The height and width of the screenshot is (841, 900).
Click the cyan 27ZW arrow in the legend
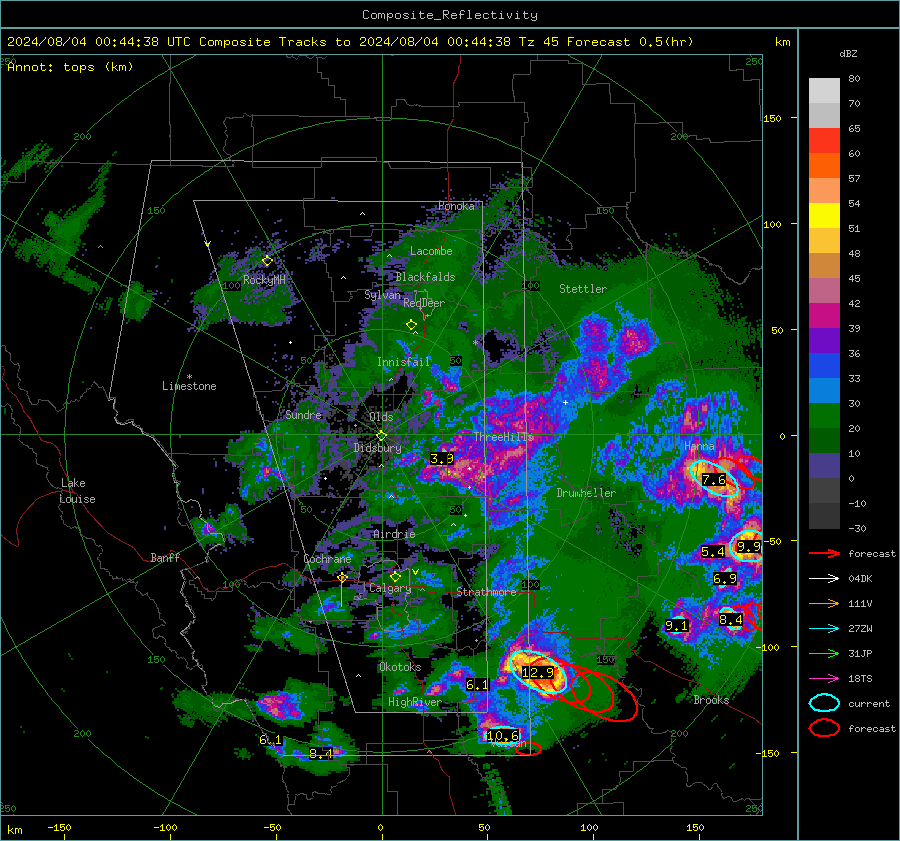(824, 629)
